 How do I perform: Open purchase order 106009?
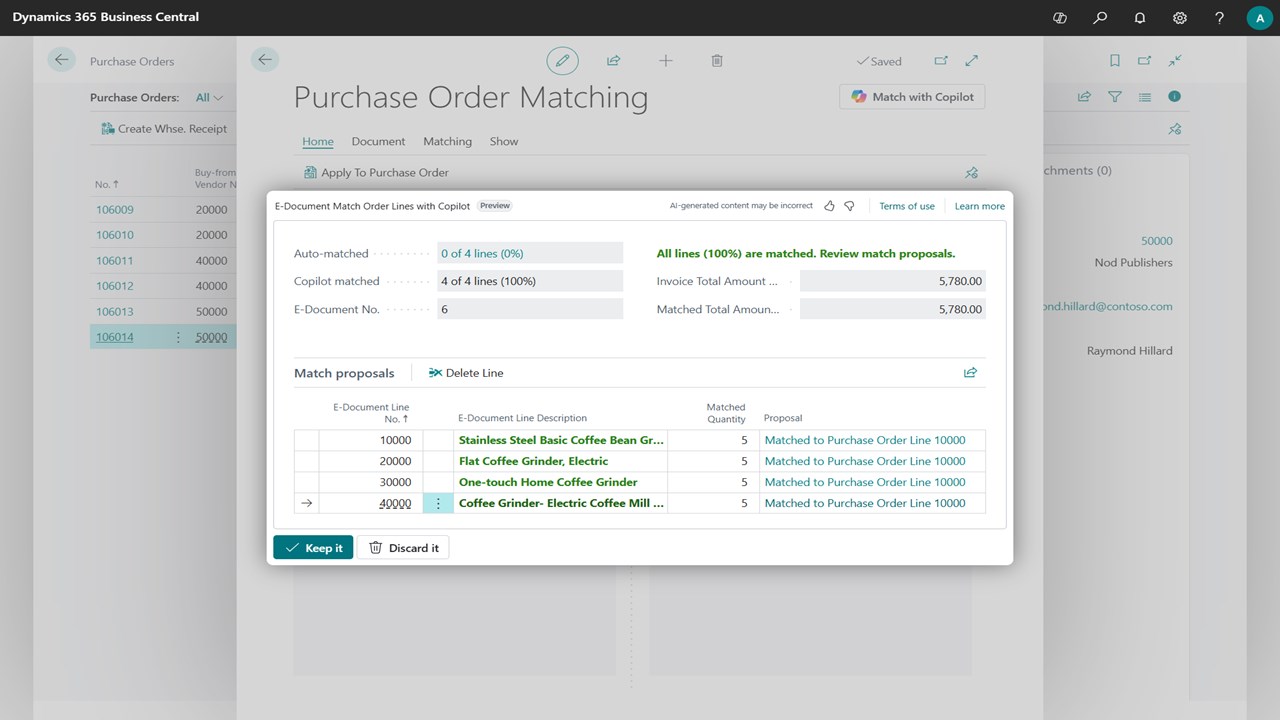[114, 210]
